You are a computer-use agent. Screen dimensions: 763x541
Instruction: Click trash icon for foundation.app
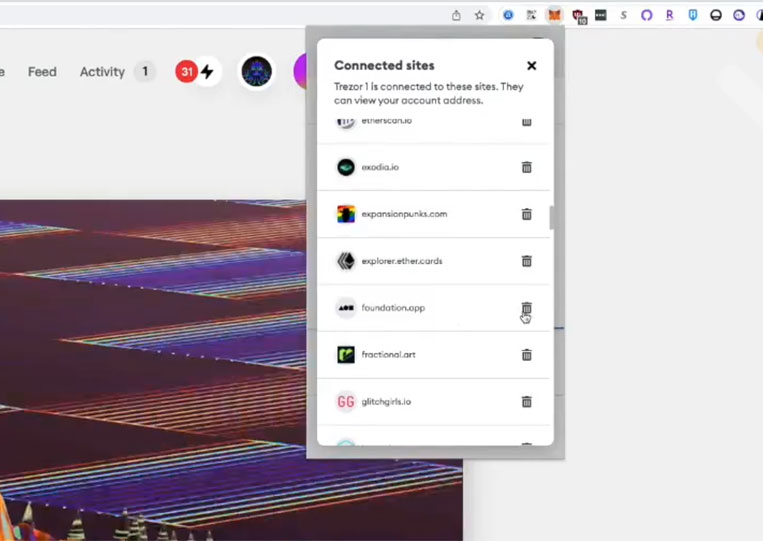click(x=527, y=308)
